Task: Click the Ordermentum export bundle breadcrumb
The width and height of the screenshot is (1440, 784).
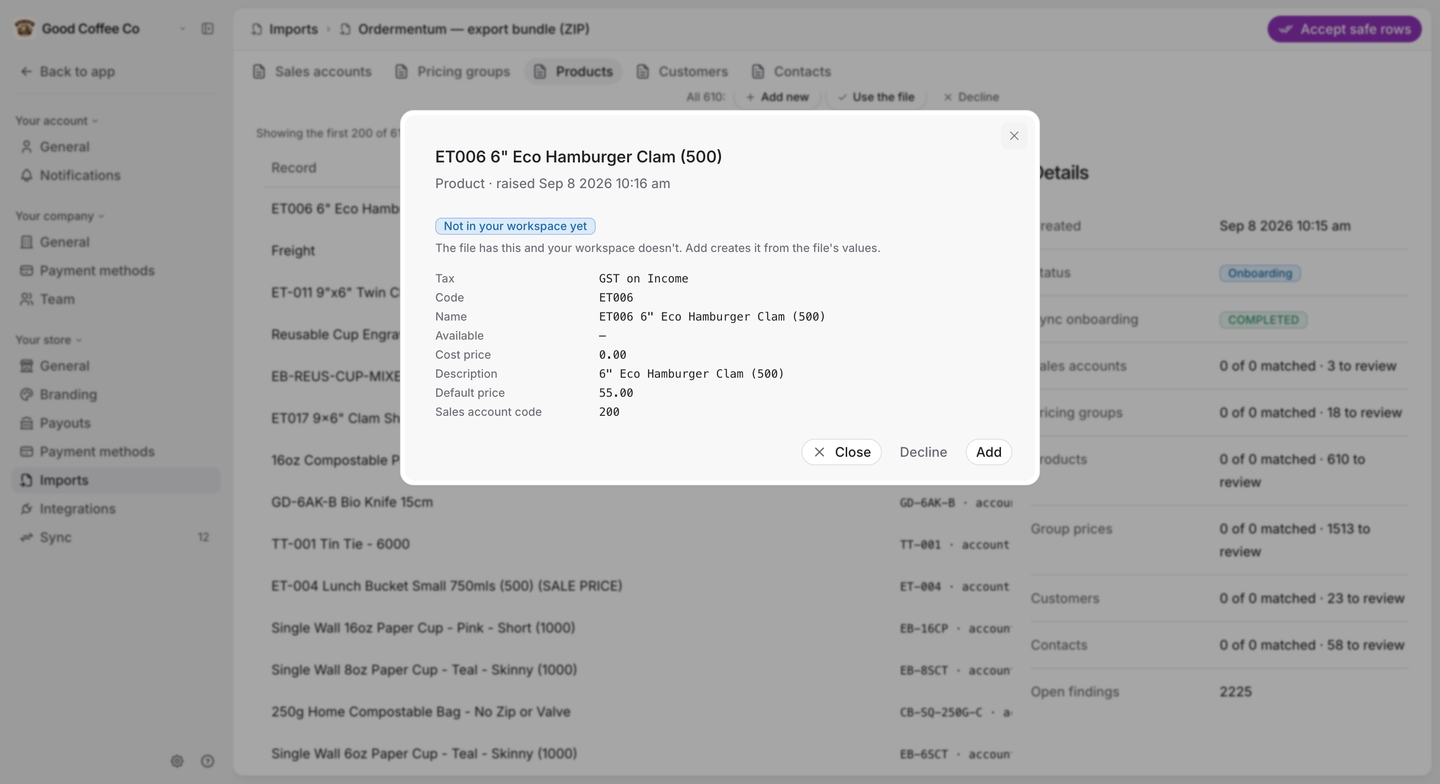Action: 464,29
